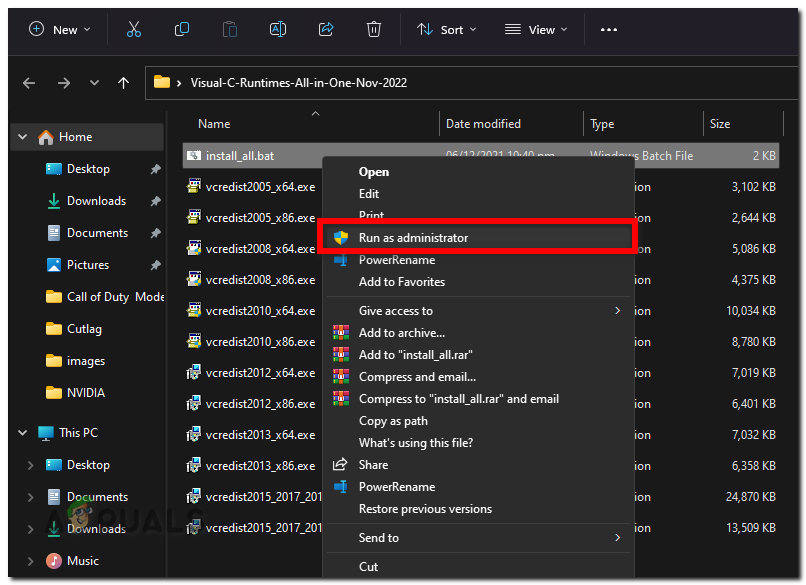806x585 pixels.
Task: Expand the Send to submenu
Action: pos(378,537)
